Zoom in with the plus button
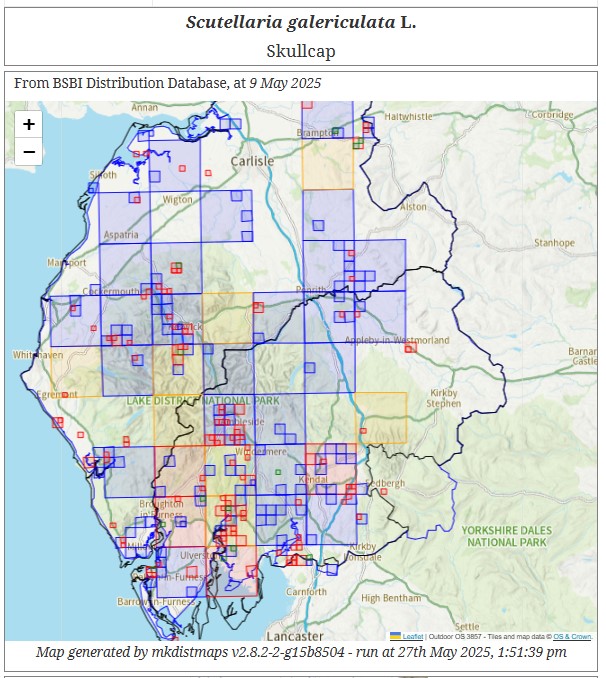The height and width of the screenshot is (678, 606). [29, 125]
